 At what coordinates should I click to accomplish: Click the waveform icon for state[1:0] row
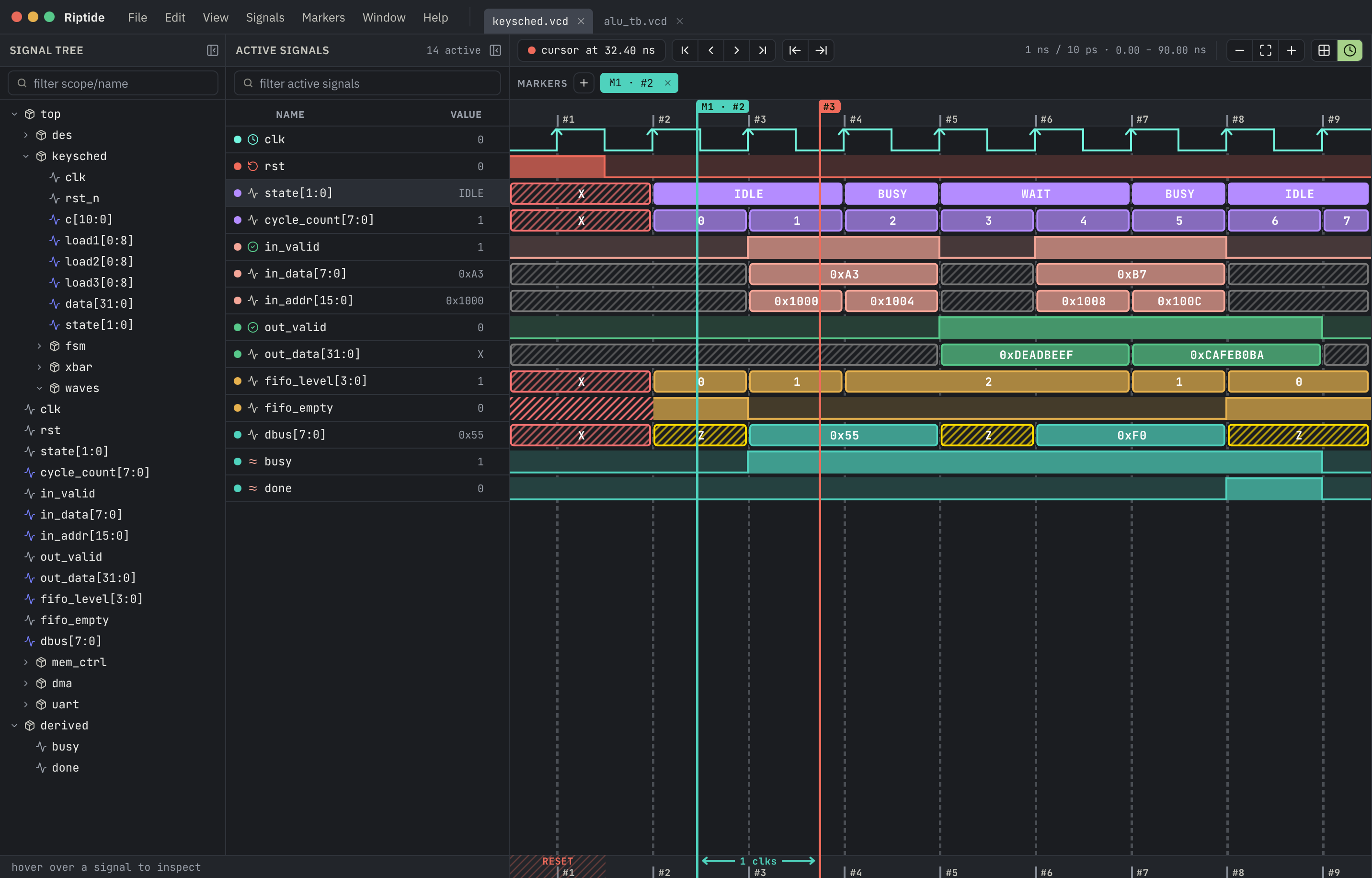pos(253,193)
